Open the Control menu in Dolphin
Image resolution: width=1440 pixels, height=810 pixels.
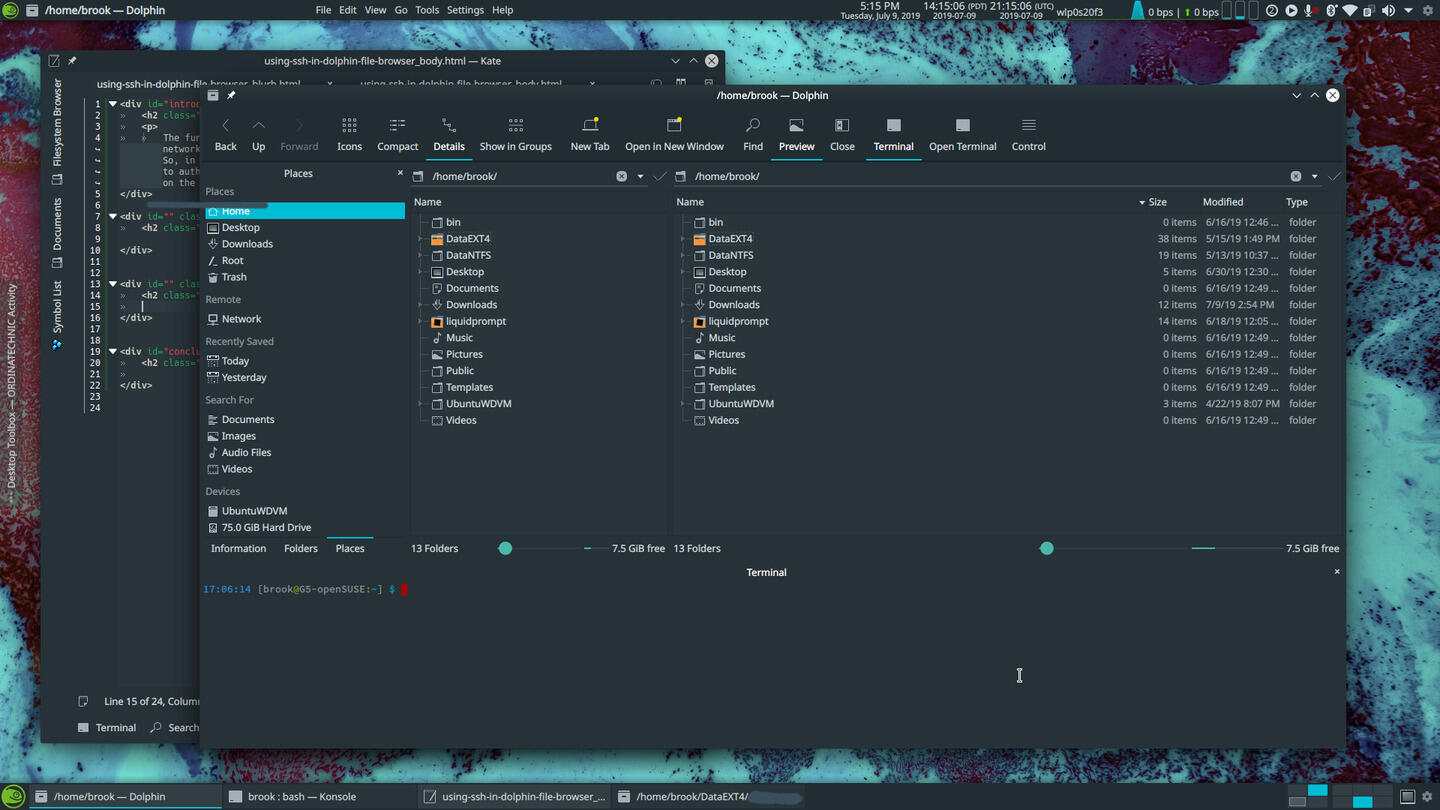[x=1028, y=133]
